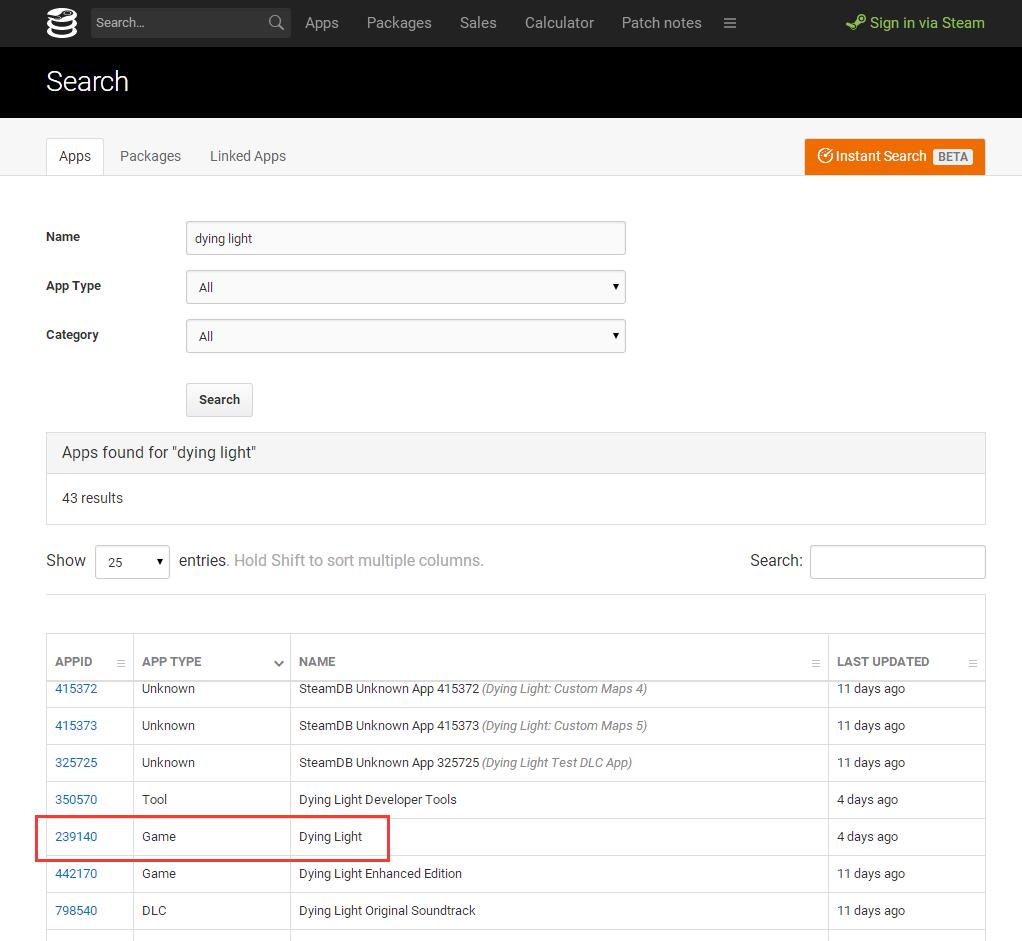Click the Search button below the form
1022x941 pixels.
pyautogui.click(x=219, y=399)
